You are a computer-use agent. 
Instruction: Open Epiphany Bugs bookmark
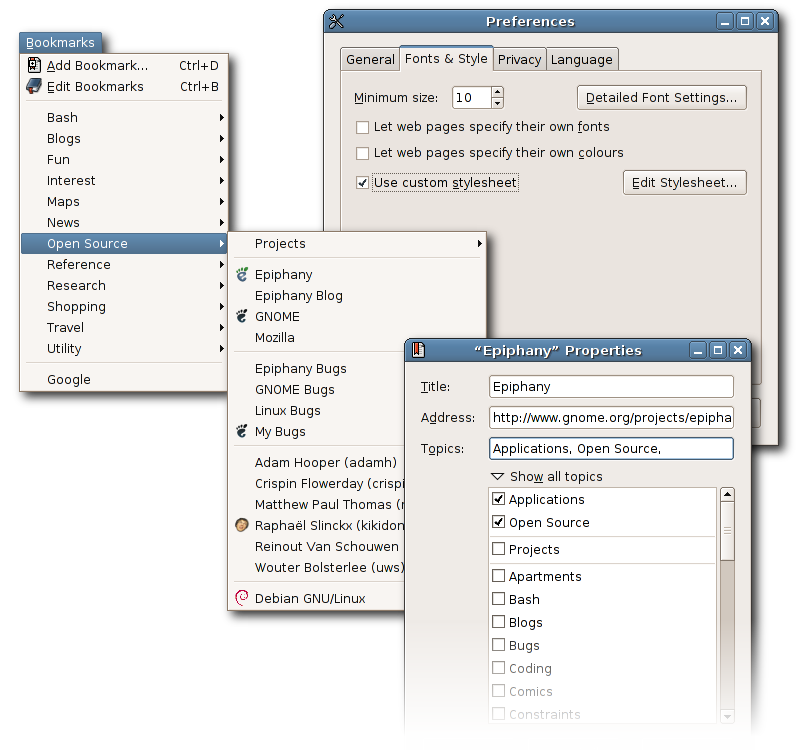click(x=301, y=368)
